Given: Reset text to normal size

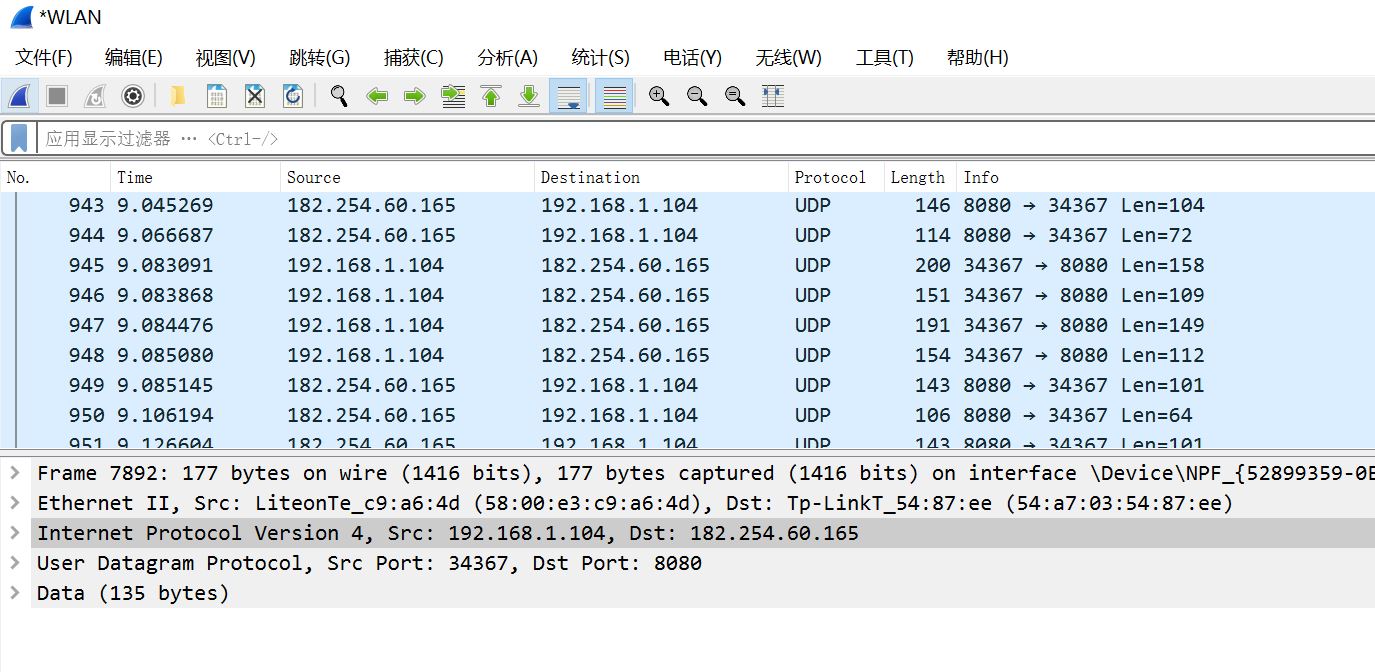Looking at the screenshot, I should [735, 96].
